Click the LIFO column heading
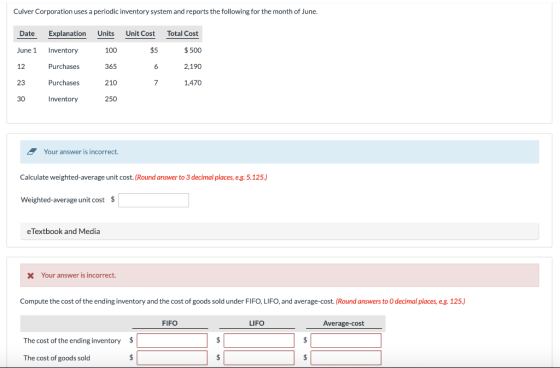This screenshot has width=560, height=368. pyautogui.click(x=256, y=323)
